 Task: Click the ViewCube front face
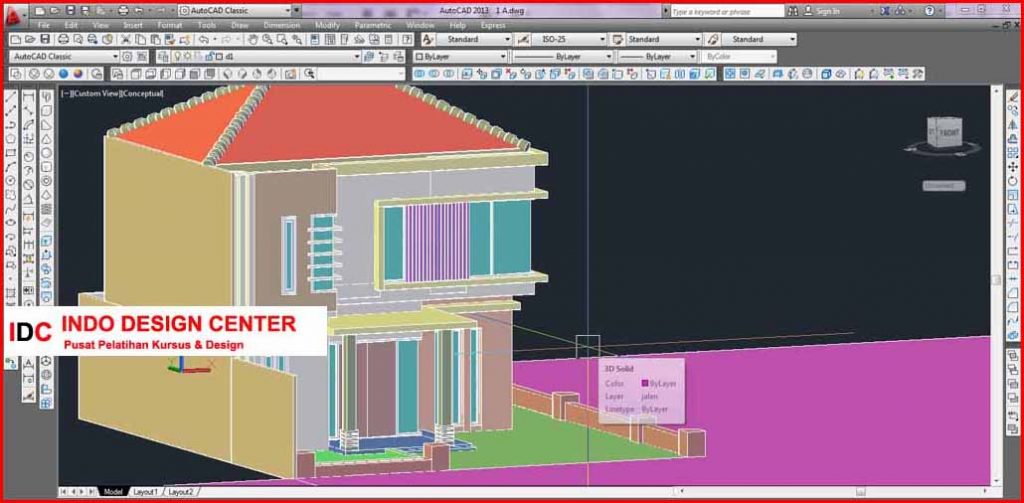click(x=949, y=134)
